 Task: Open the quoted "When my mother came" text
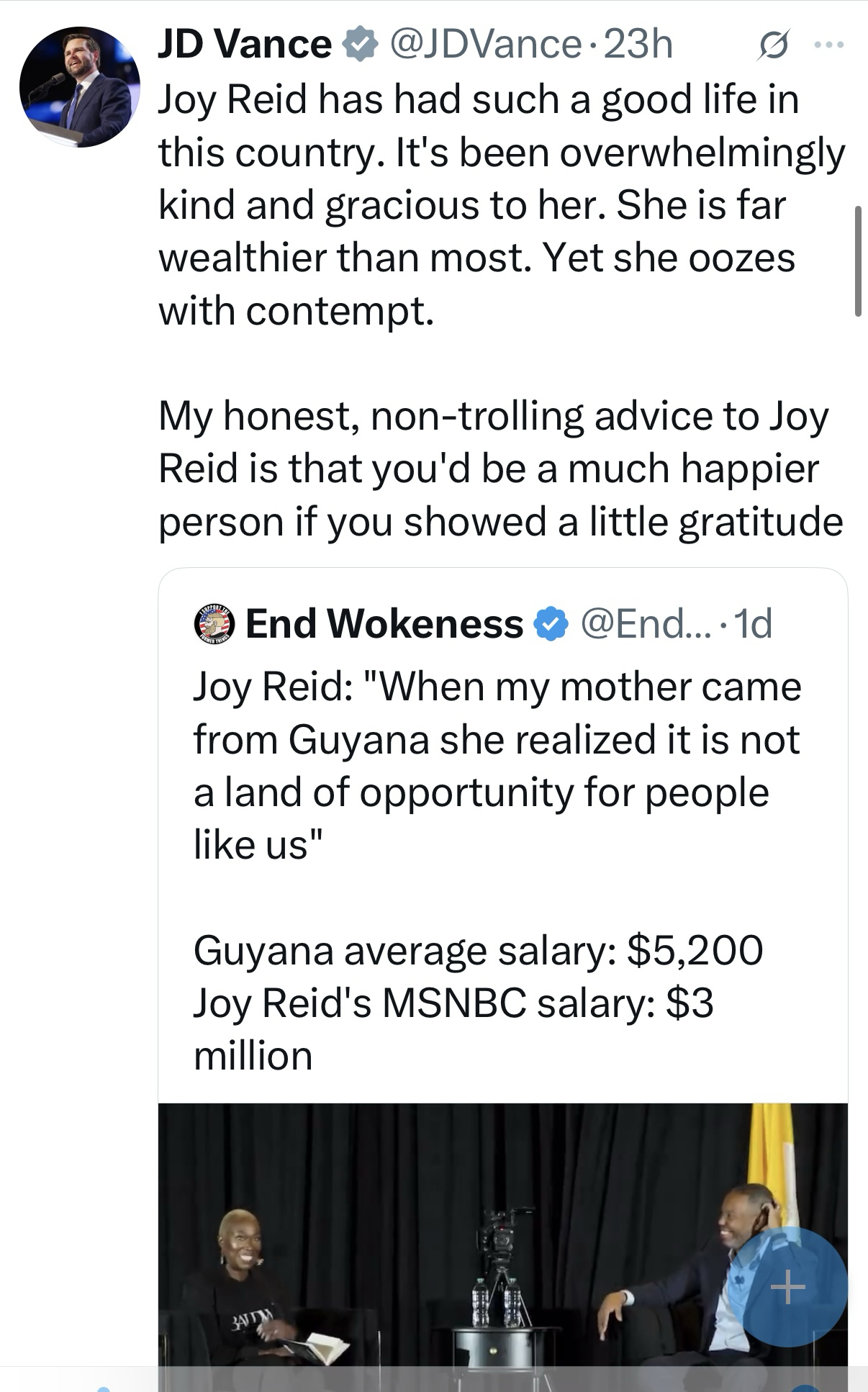point(497,765)
